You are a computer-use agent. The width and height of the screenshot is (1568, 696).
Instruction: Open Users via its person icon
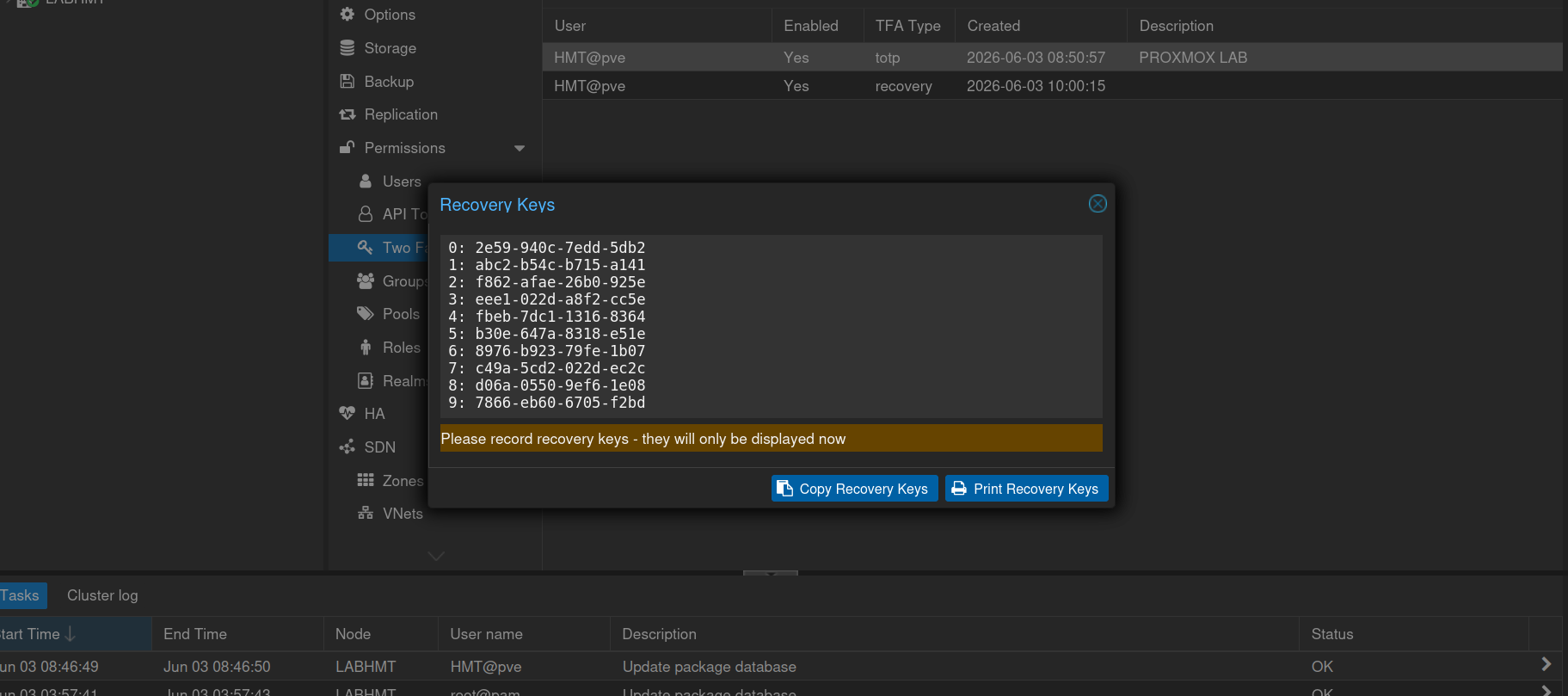pos(366,182)
